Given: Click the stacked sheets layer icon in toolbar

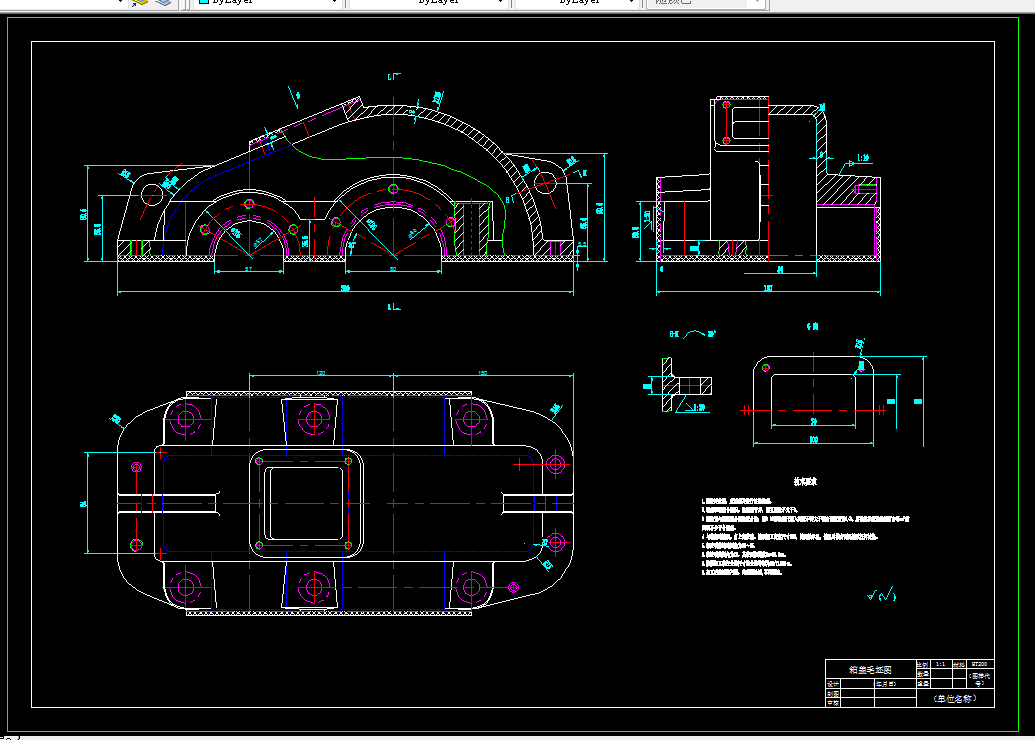Looking at the screenshot, I should point(162,3).
